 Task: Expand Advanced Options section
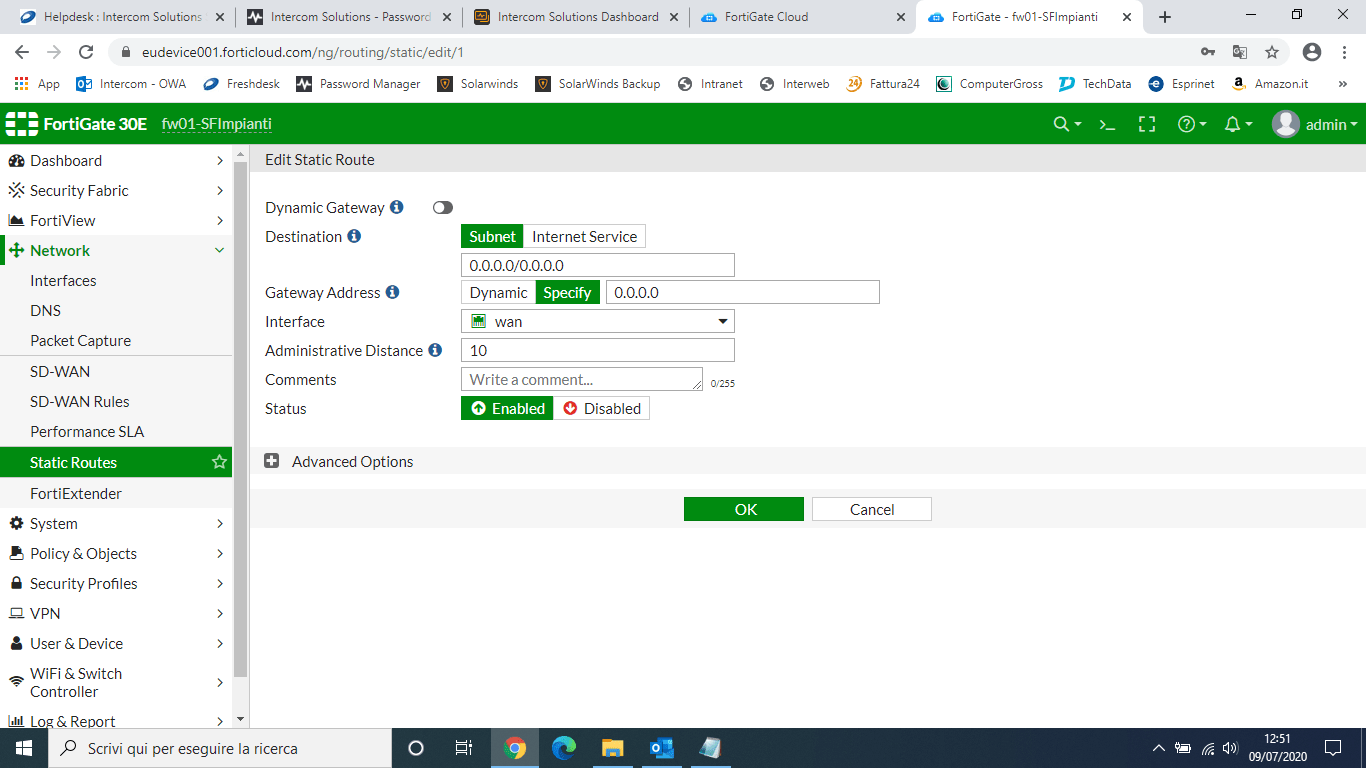(x=272, y=461)
